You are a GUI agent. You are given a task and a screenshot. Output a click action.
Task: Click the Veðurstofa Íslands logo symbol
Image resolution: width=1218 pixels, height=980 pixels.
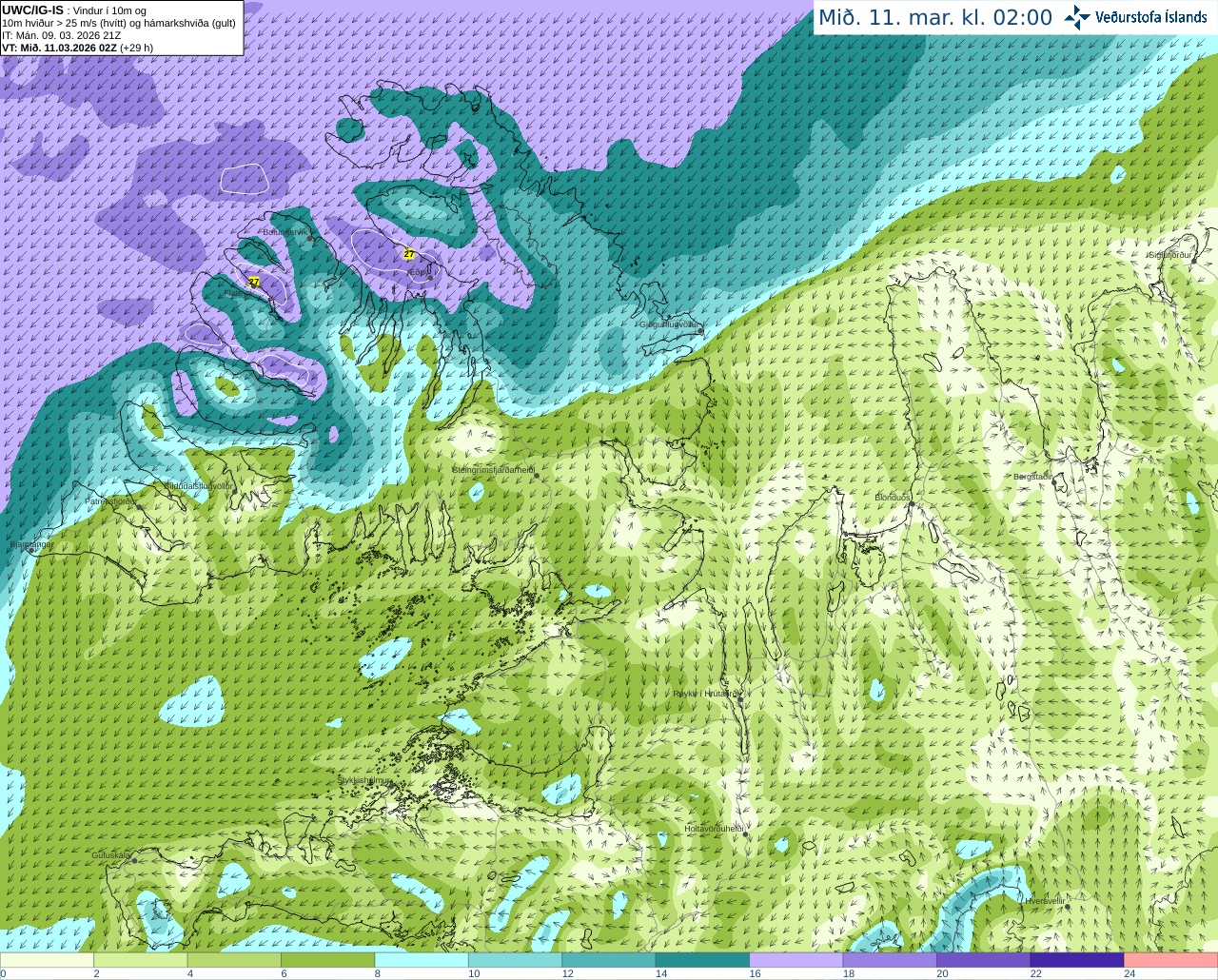[1077, 17]
